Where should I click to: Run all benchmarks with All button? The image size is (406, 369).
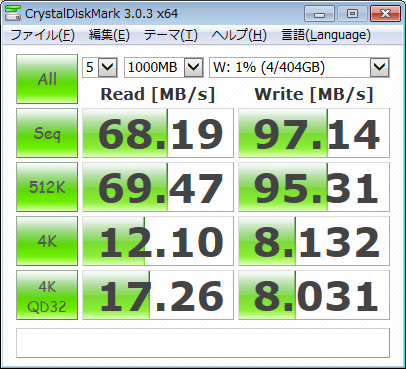pyautogui.click(x=47, y=79)
